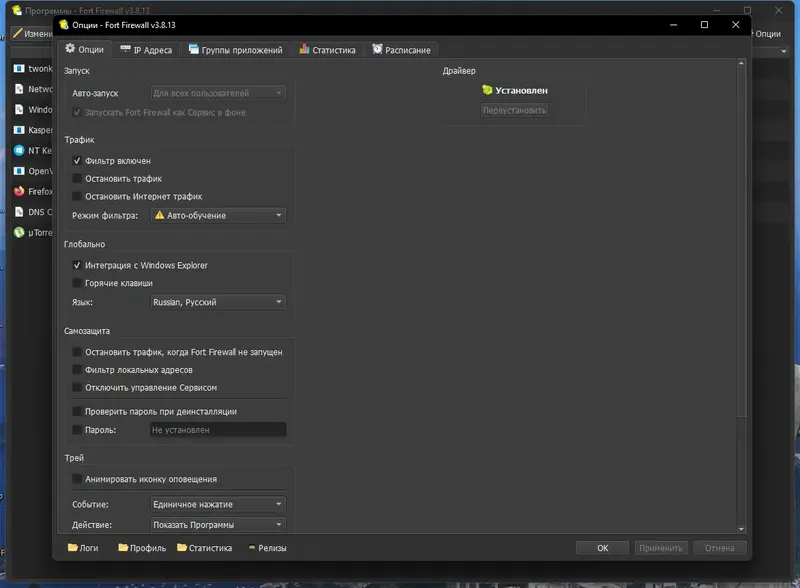Click Опции button in background Программы window
Screen dimensions: 800x588
(768, 34)
